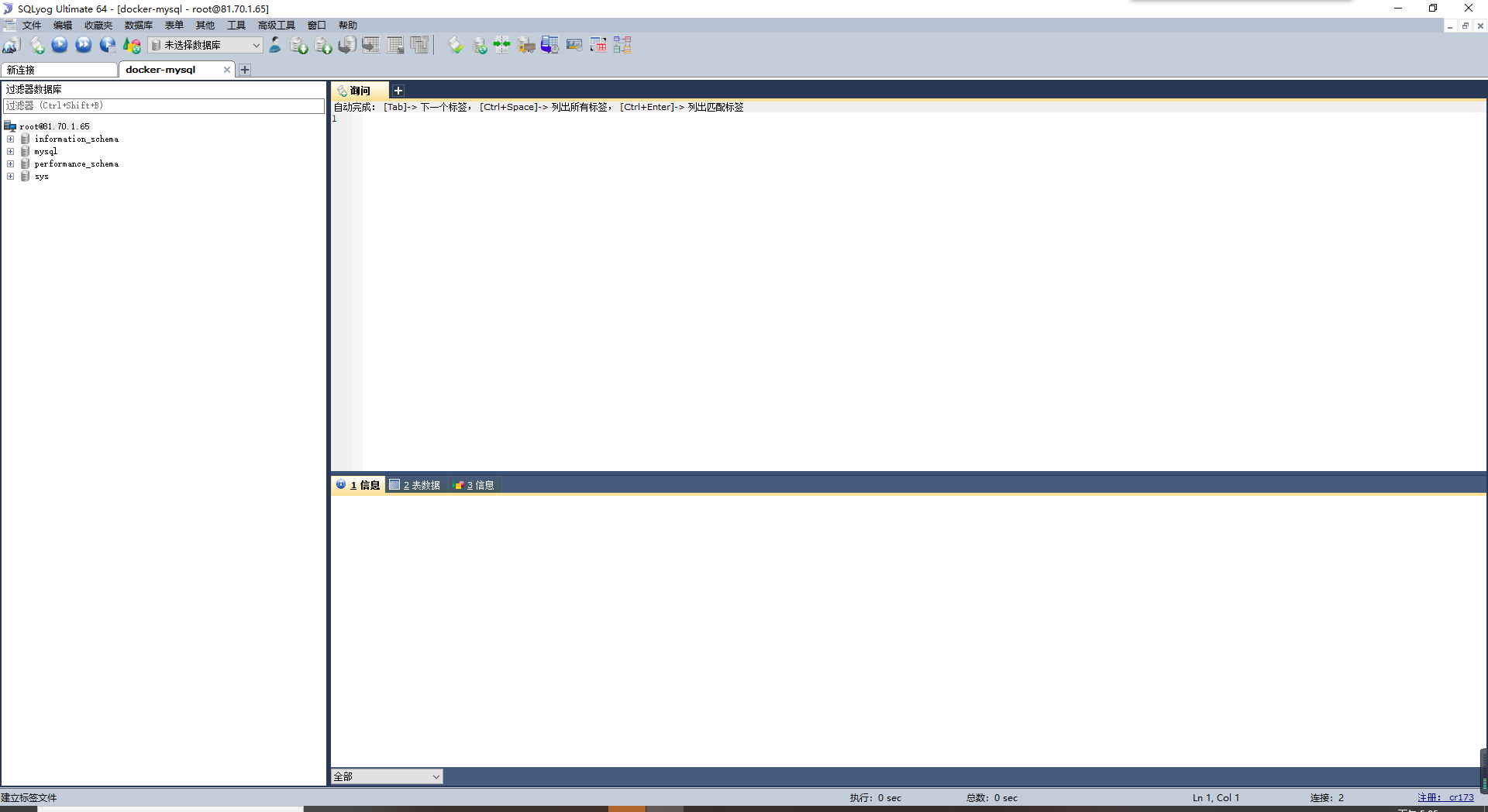
Task: Open the 全部 filter dropdown
Action: [x=387, y=776]
